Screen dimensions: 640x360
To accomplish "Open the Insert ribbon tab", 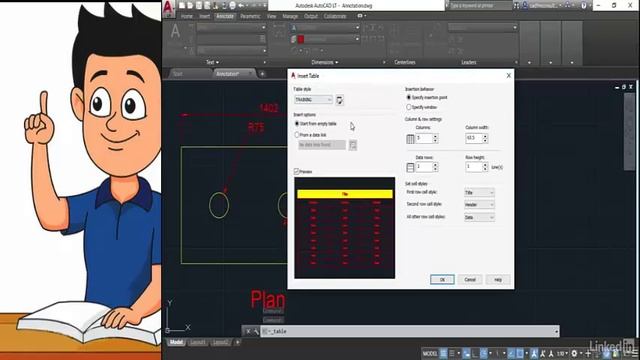I will [x=204, y=16].
